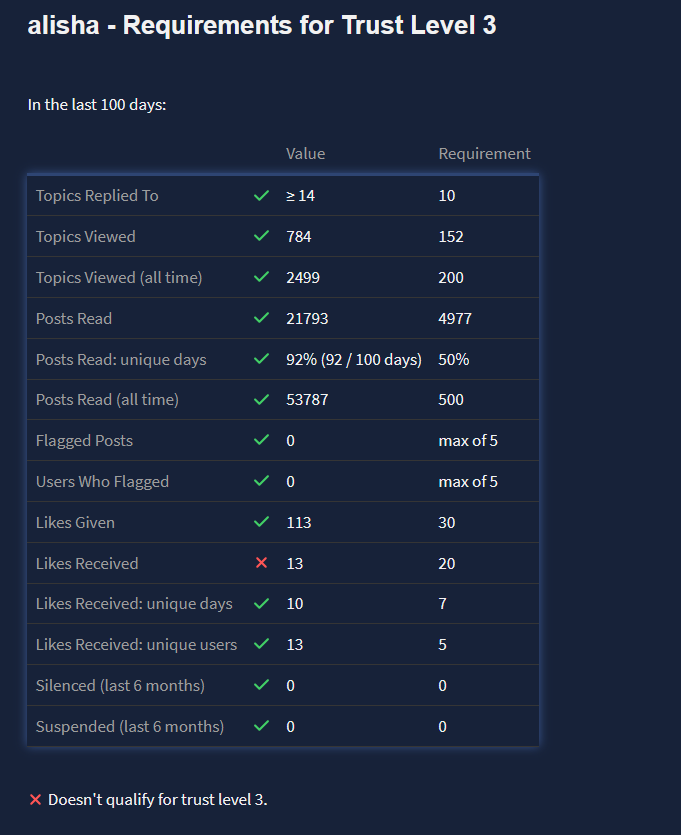Click the green checkmark for Topics Replied To
681x835 pixels.
tap(262, 196)
